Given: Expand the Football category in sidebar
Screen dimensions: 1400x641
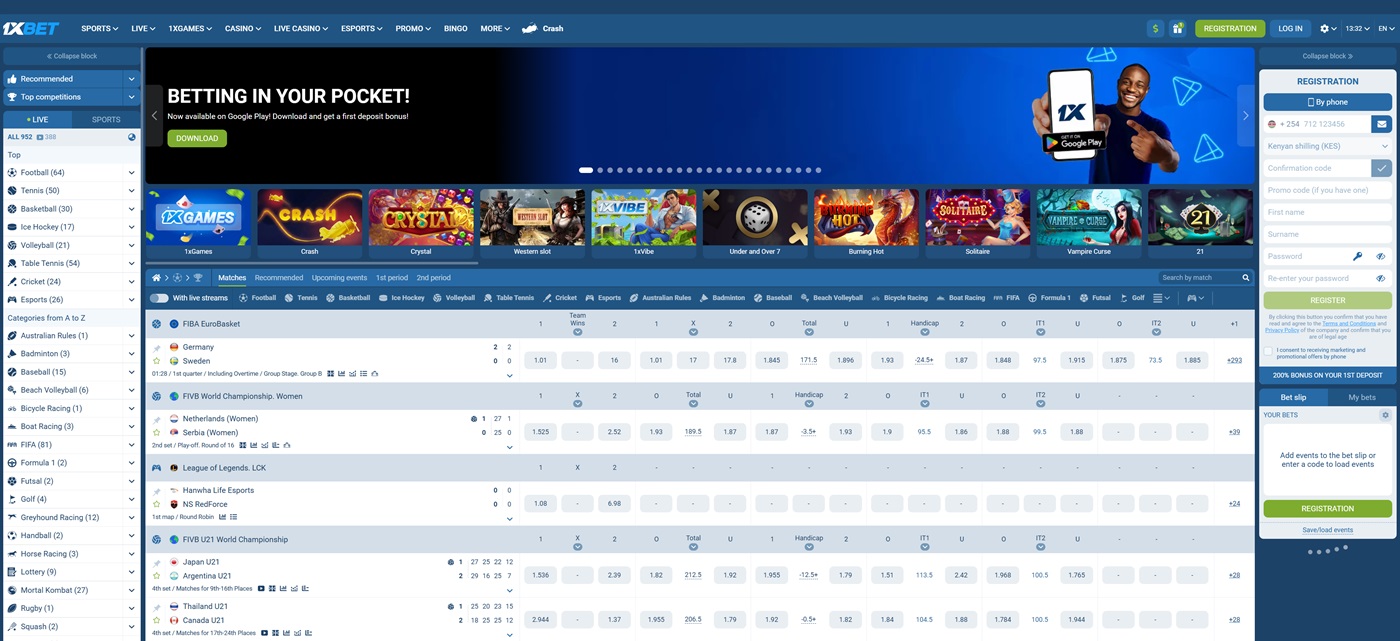Looking at the screenshot, I should tap(131, 173).
